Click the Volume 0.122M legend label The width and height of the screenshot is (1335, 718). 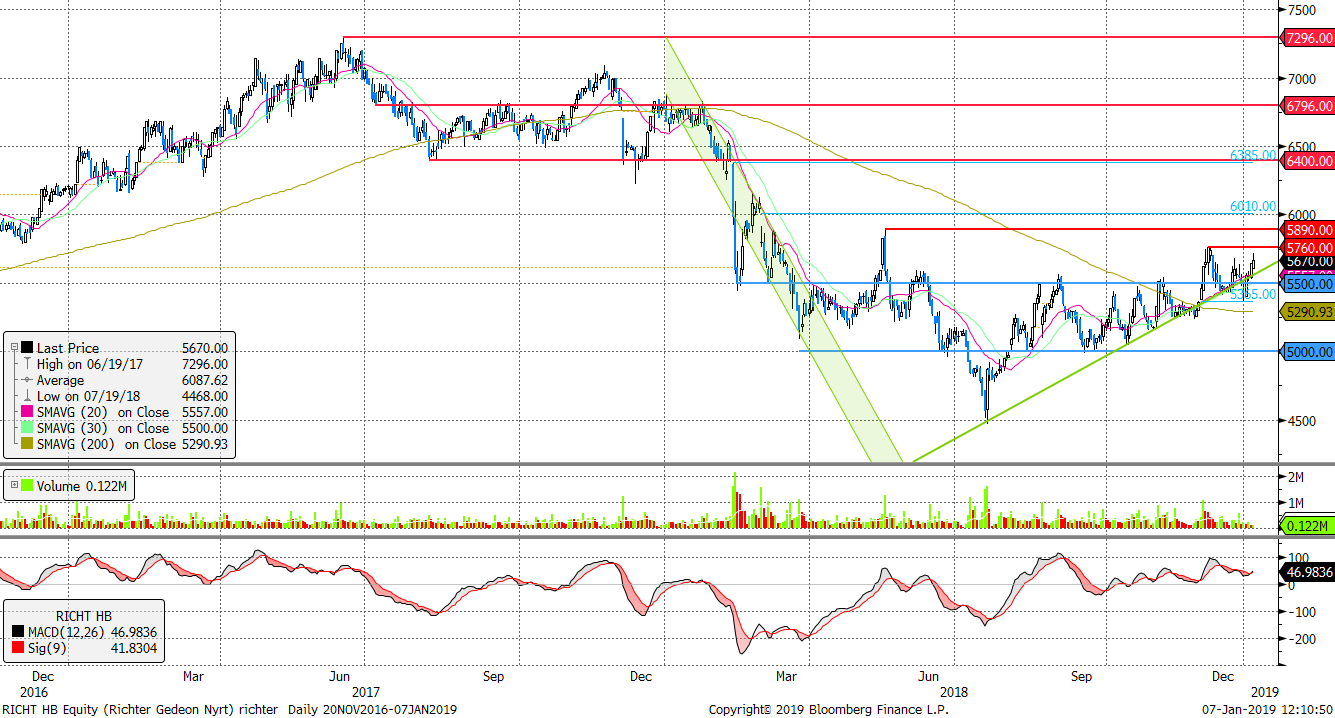[83, 486]
